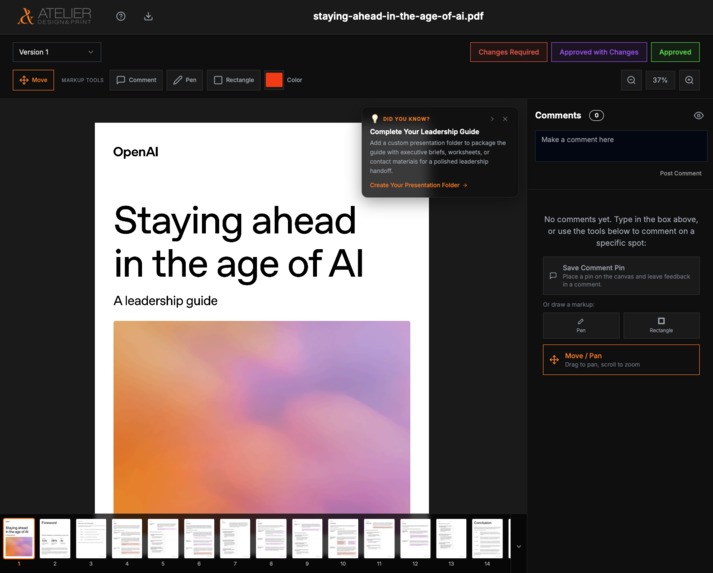
Task: Click the file name staying-ahead-in-the-age-of-ai.pdf
Action: point(398,16)
